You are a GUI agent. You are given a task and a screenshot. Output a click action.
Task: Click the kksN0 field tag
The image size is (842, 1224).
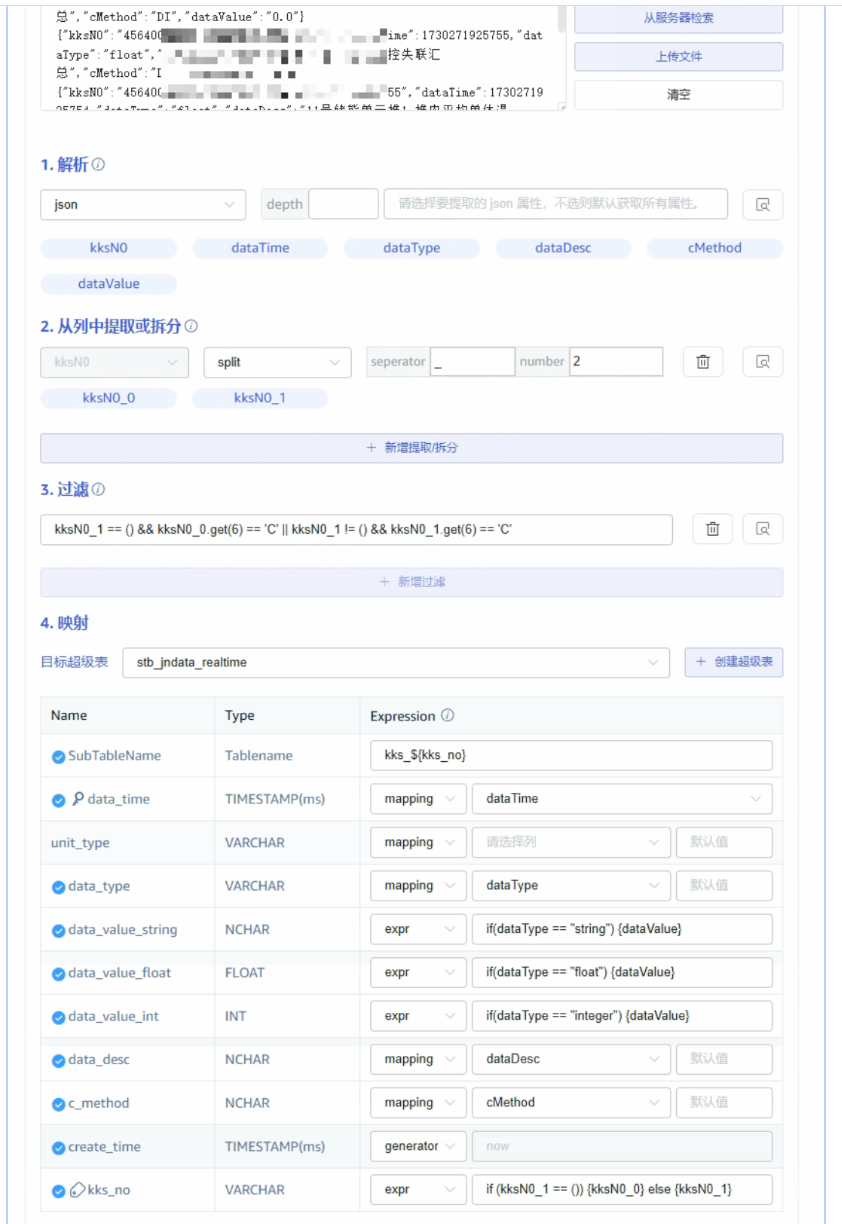point(108,248)
